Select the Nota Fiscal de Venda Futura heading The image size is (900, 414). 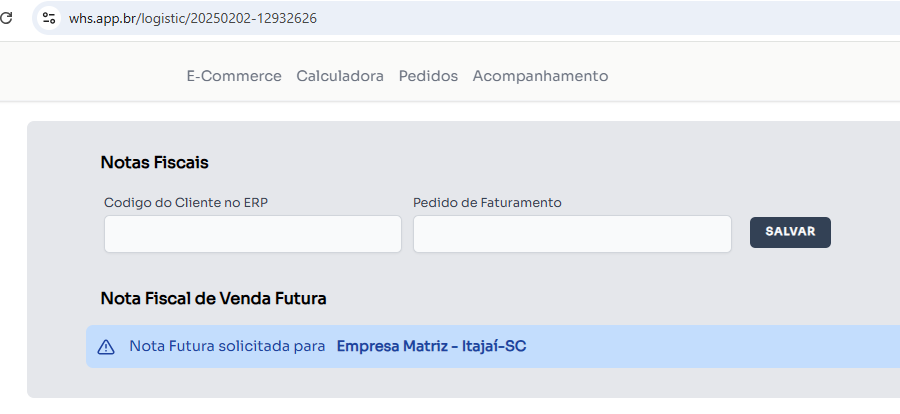pos(213,298)
